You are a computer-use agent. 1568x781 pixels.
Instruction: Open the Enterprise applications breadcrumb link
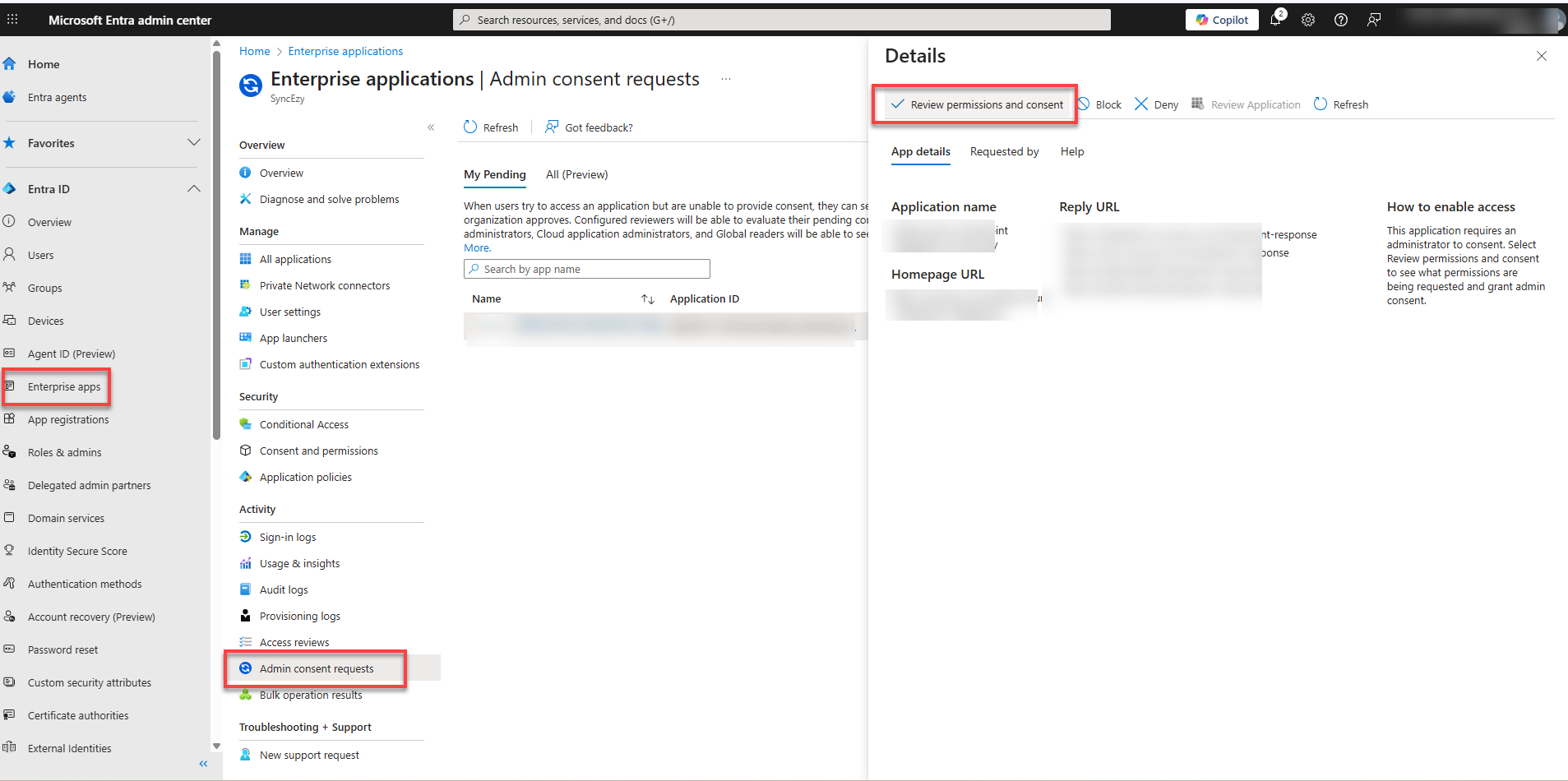click(x=345, y=51)
